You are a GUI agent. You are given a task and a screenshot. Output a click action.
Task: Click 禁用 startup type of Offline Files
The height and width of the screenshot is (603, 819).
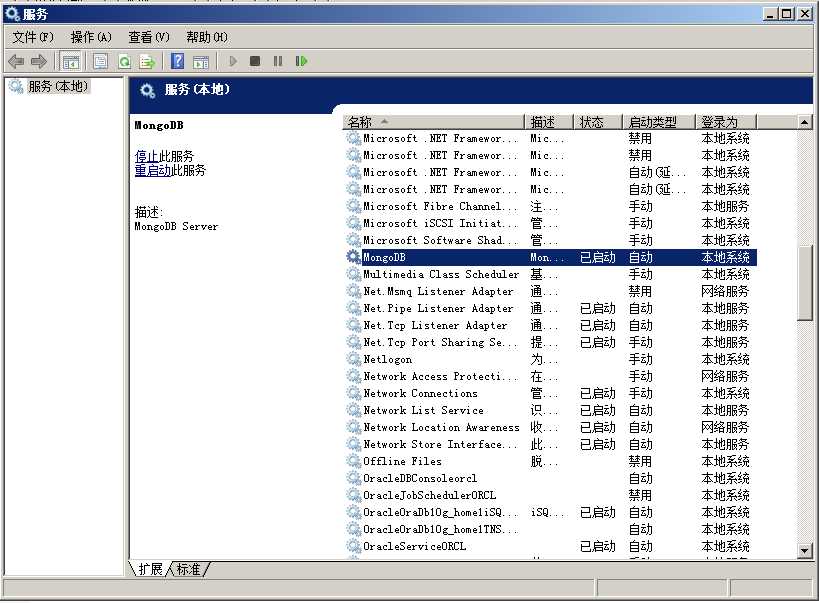coord(640,461)
